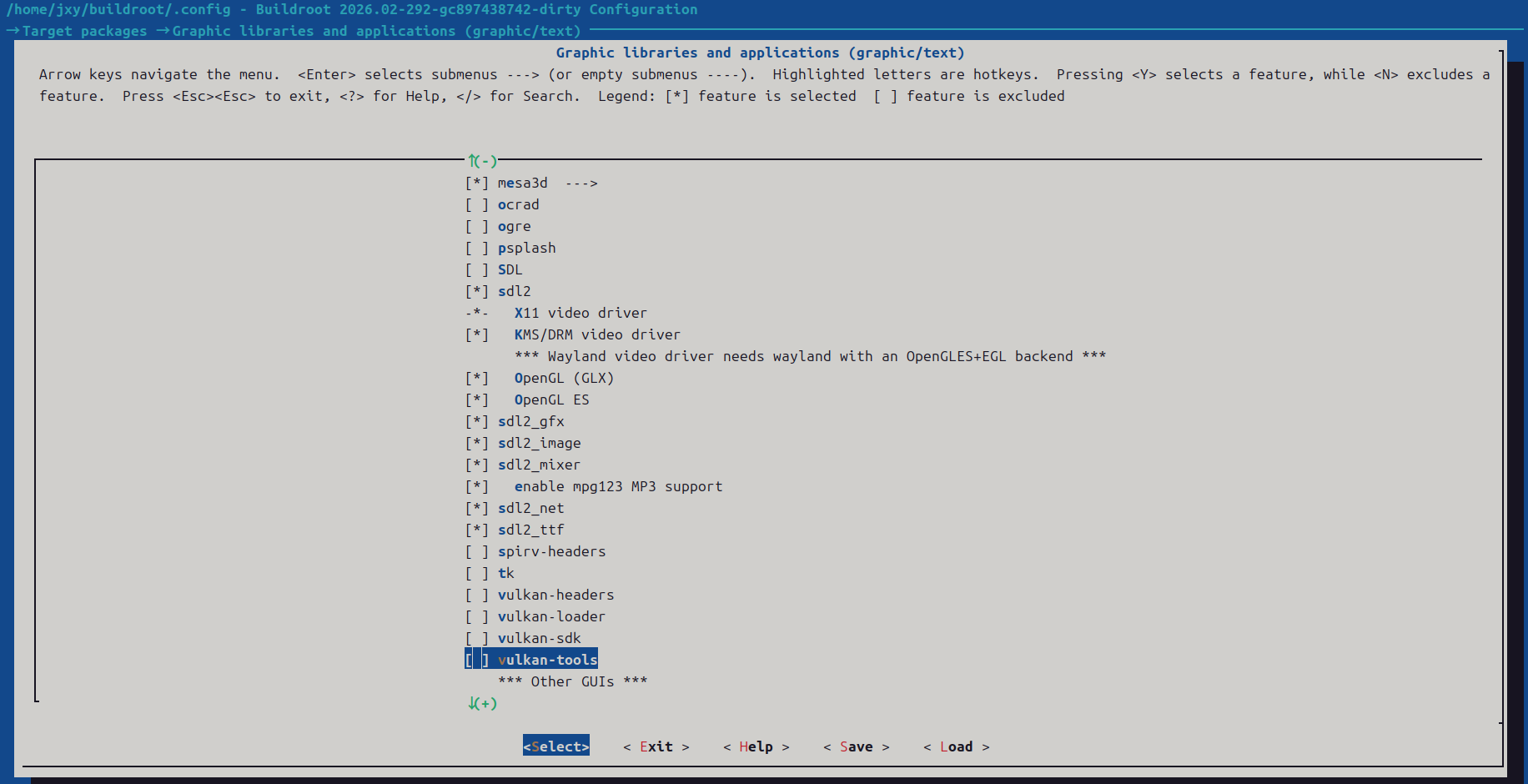The height and width of the screenshot is (784, 1528).
Task: Enable the psplash package checkbox
Action: (x=476, y=248)
